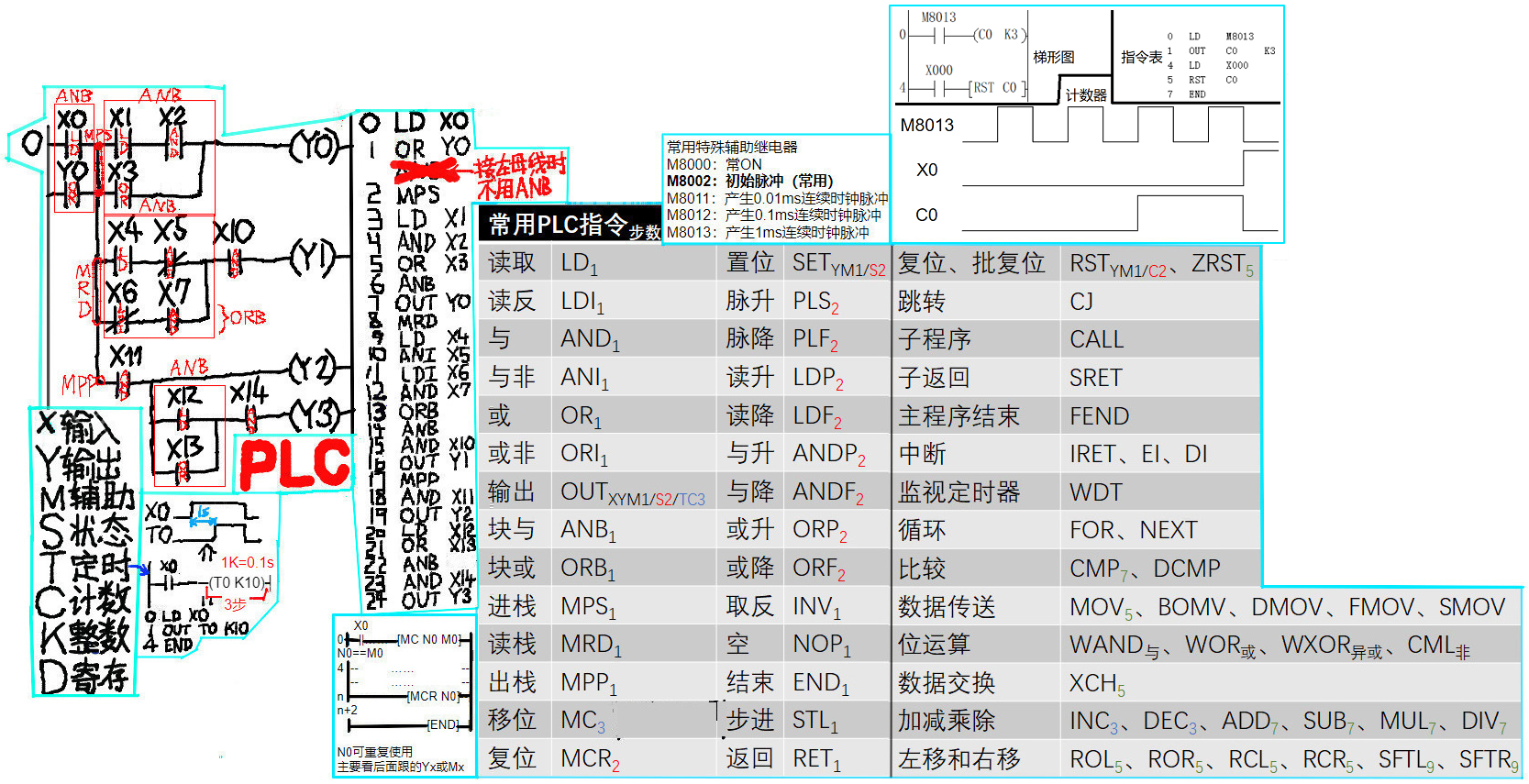
Task: Select the 数据传送 row label
Action: click(x=976, y=606)
